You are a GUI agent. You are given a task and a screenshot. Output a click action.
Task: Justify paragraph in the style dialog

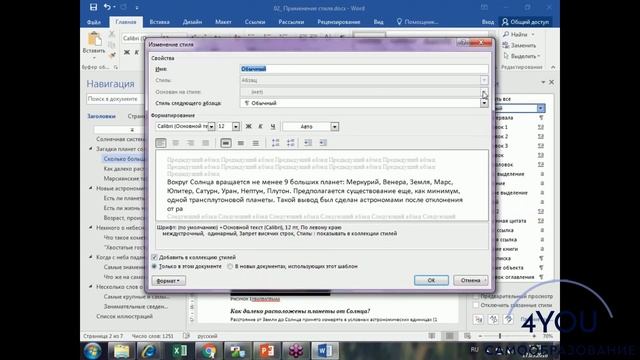tap(205, 143)
